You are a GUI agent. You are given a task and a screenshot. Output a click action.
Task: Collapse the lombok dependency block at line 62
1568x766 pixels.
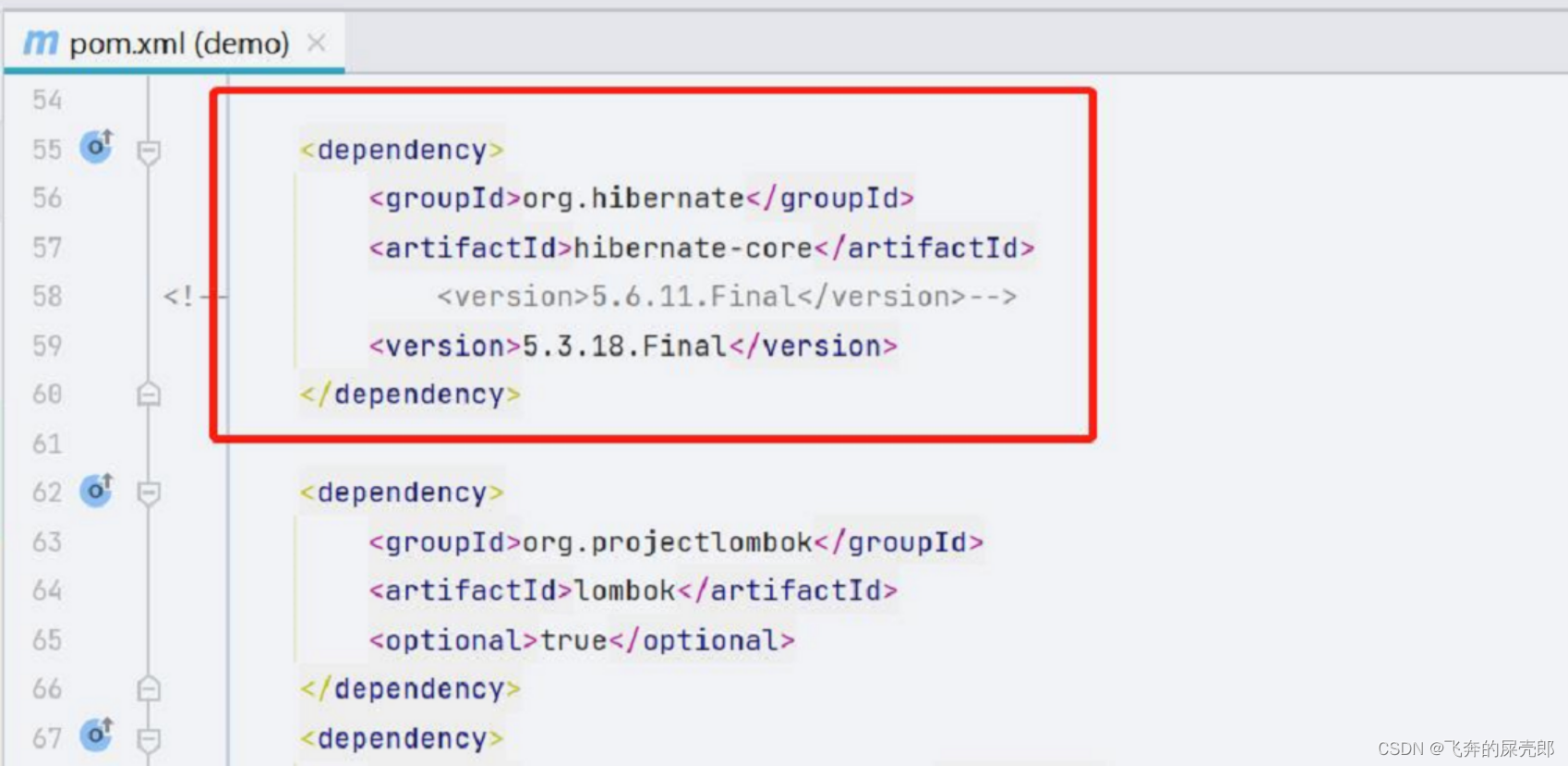click(149, 493)
